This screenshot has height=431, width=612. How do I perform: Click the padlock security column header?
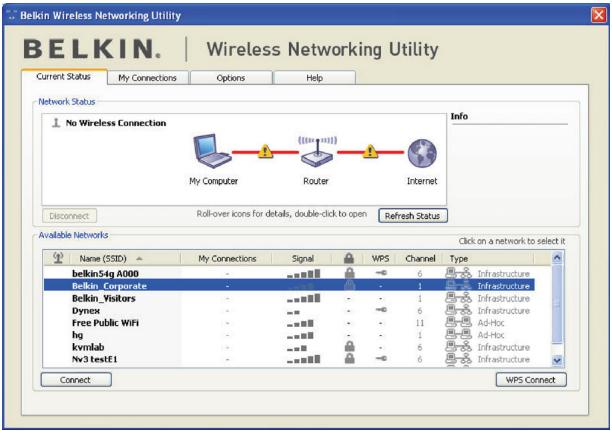coord(349,258)
